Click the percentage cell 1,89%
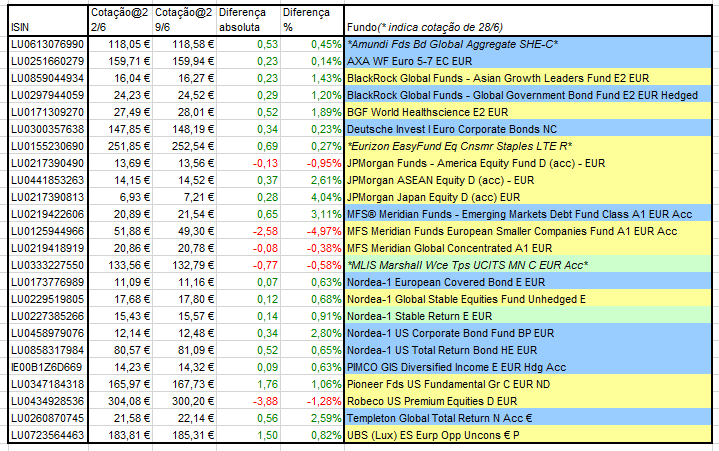This screenshot has width=719, height=451. [x=312, y=112]
